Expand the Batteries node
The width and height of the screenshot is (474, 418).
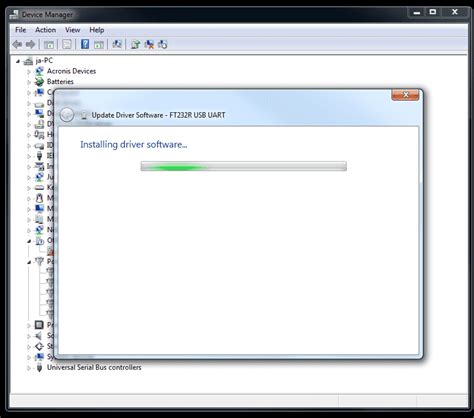[x=29, y=82]
